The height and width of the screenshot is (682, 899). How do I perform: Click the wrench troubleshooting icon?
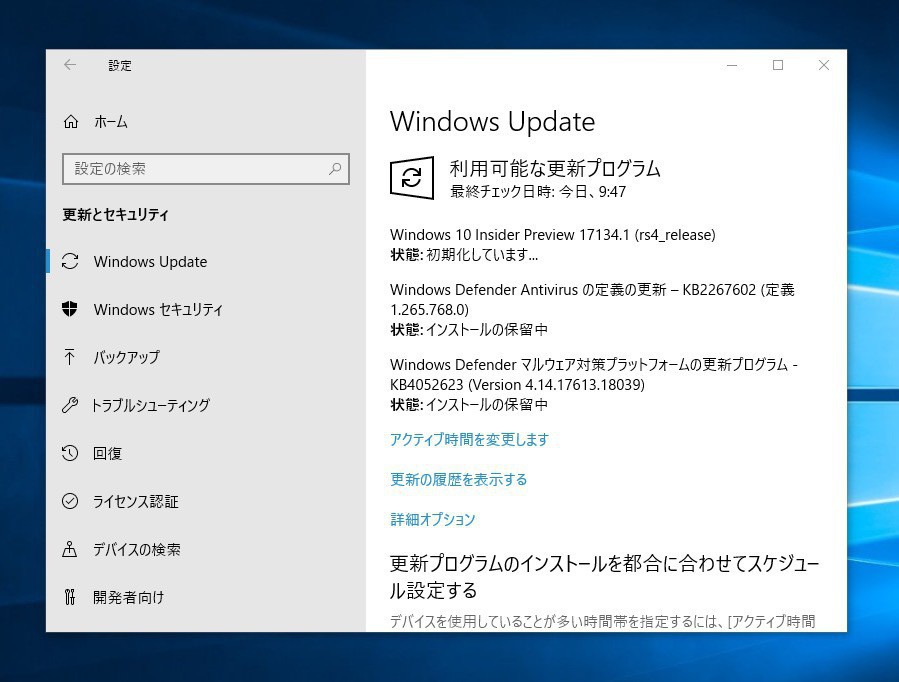[x=70, y=405]
